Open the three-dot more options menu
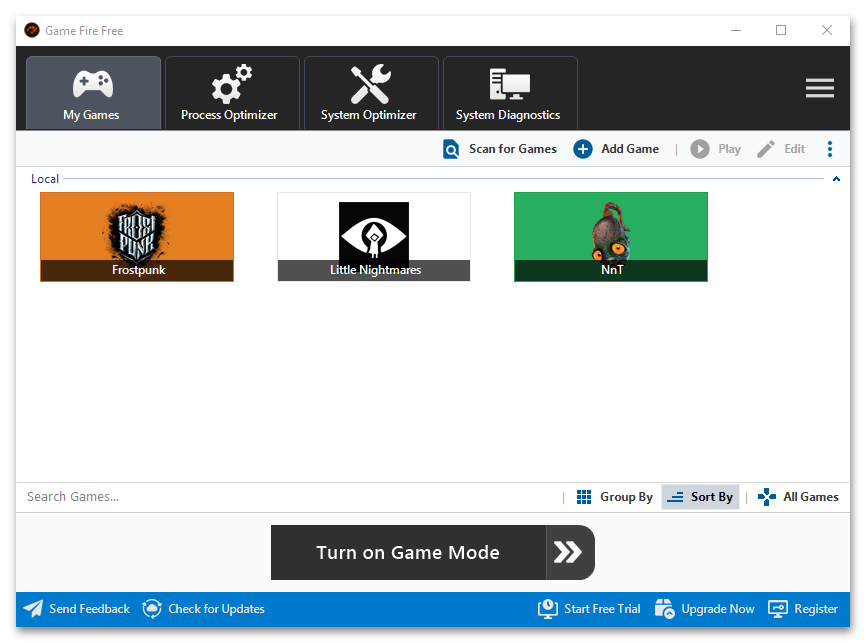 coord(829,149)
